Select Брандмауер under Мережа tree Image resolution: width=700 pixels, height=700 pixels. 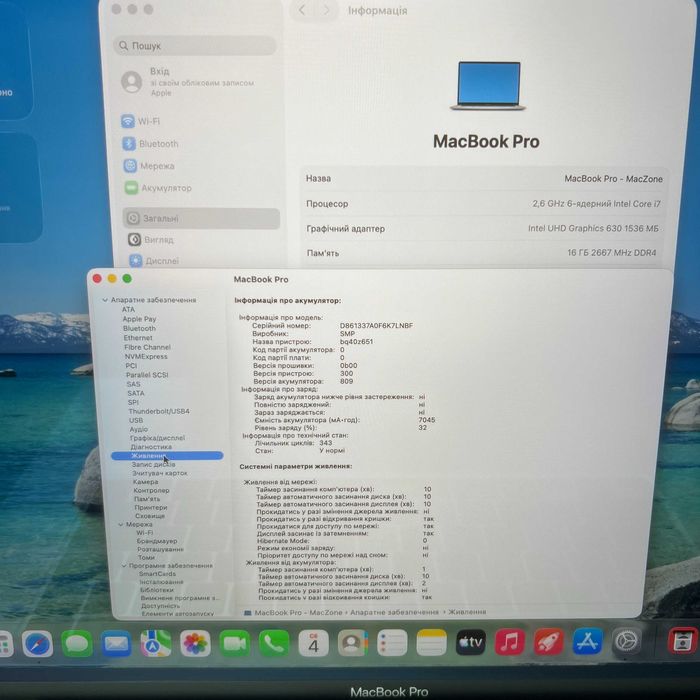tap(157, 541)
